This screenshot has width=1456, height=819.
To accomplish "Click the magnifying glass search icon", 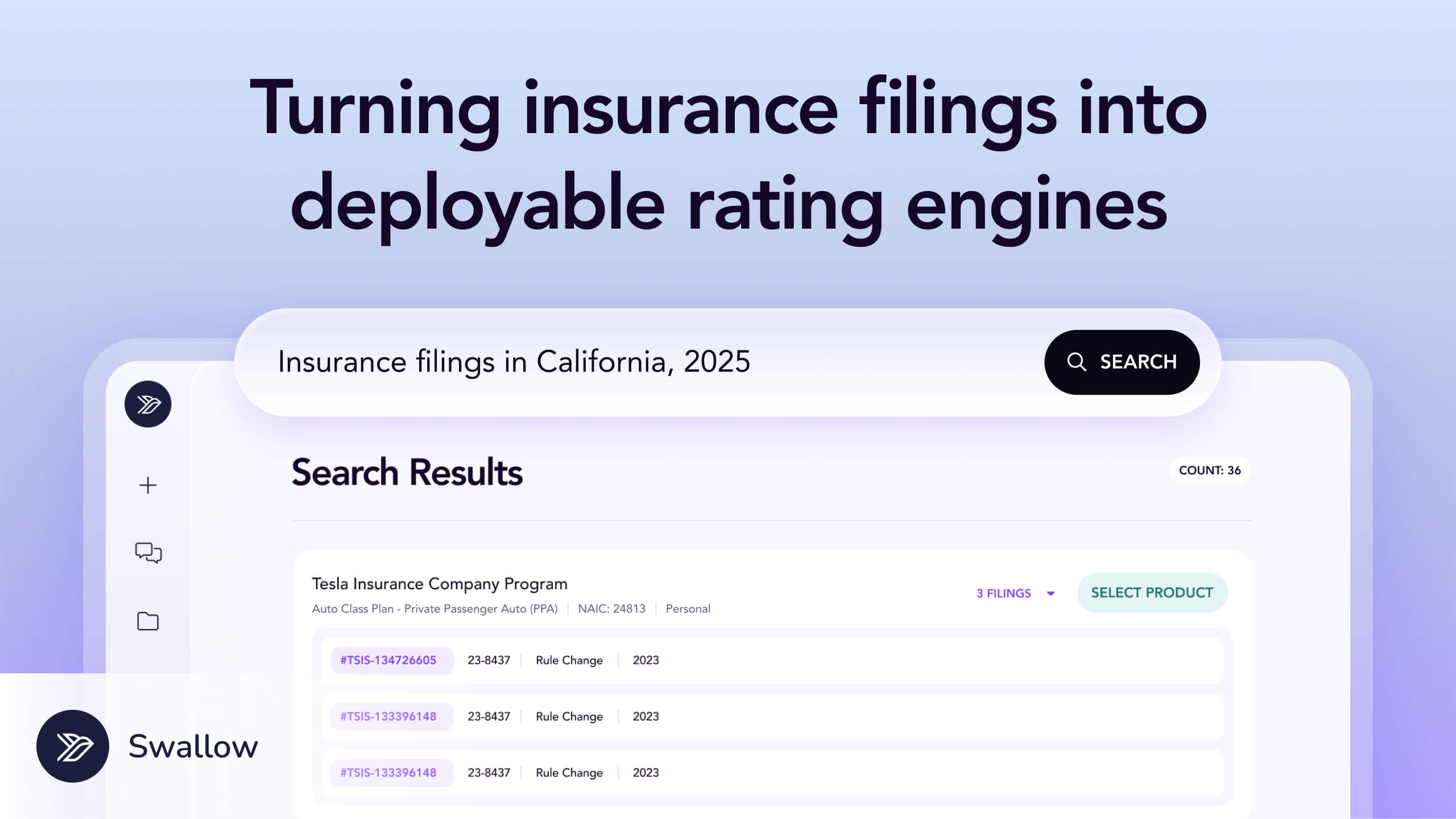I will pyautogui.click(x=1076, y=362).
